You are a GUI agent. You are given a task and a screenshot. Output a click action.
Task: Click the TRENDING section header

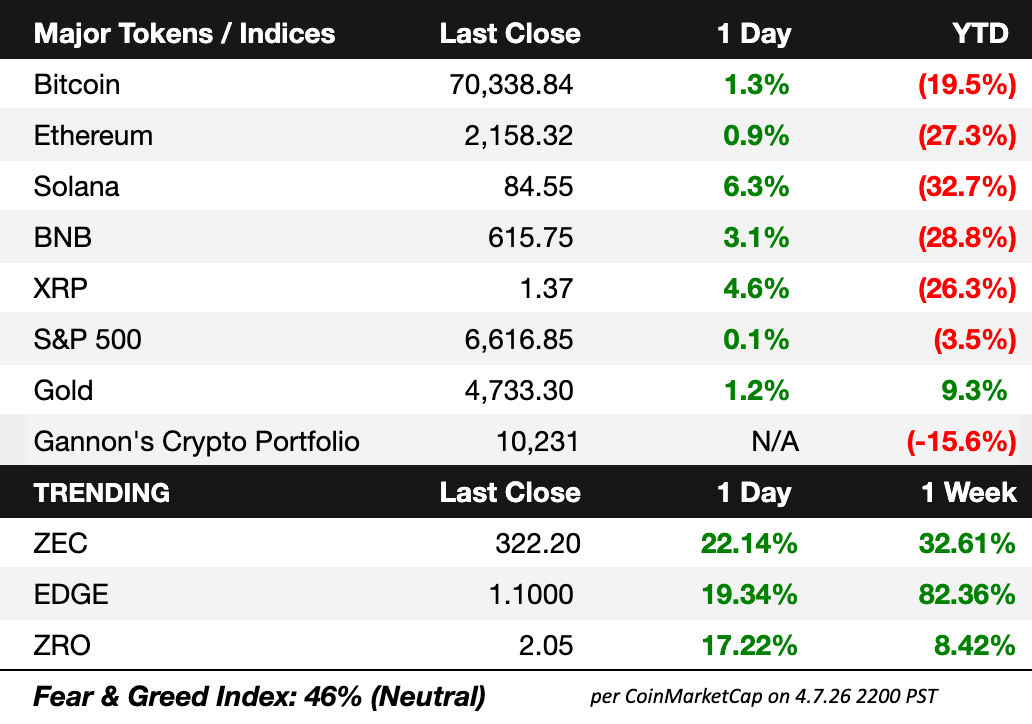[102, 492]
